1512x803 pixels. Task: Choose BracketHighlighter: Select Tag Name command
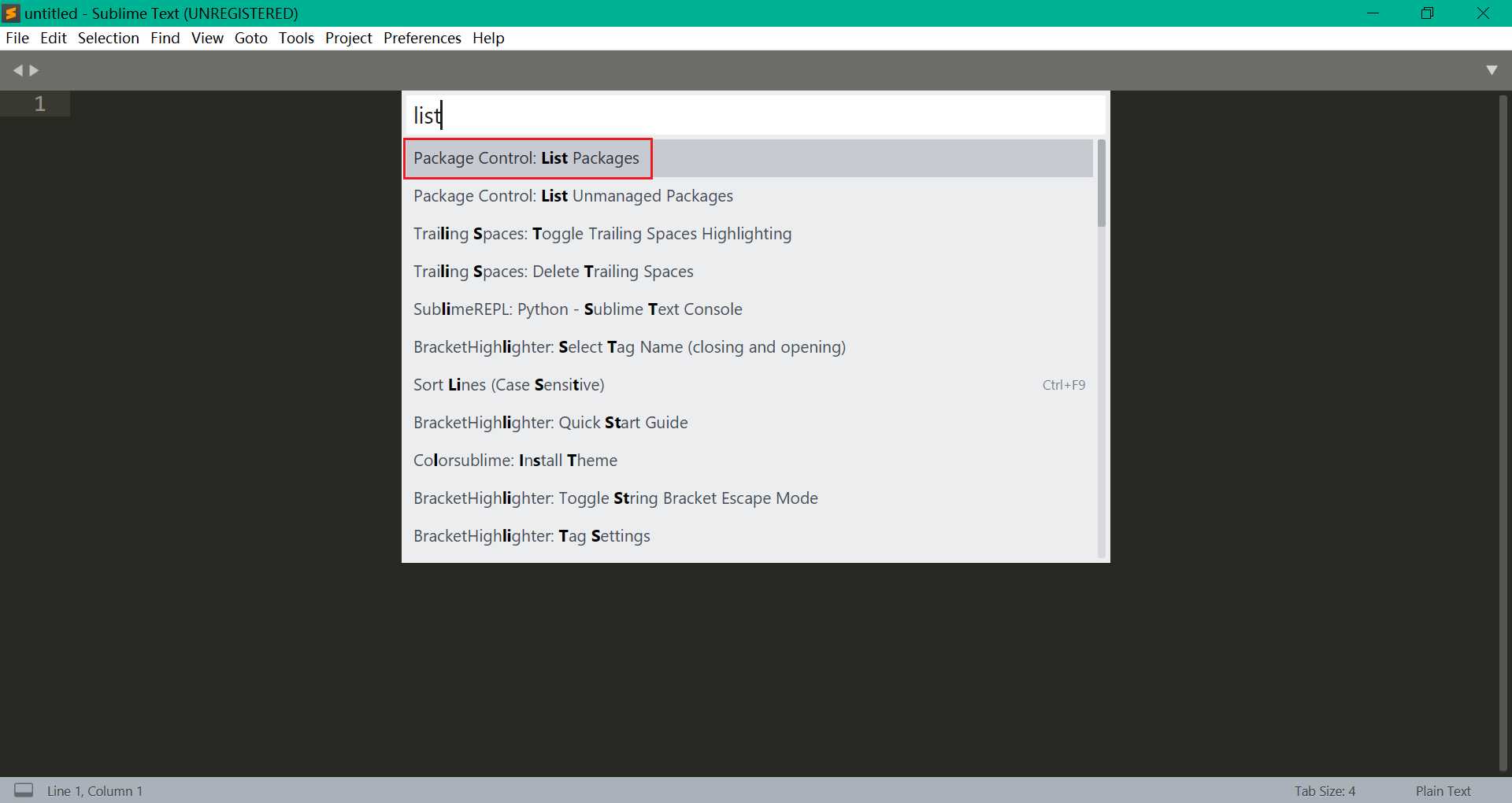749,347
